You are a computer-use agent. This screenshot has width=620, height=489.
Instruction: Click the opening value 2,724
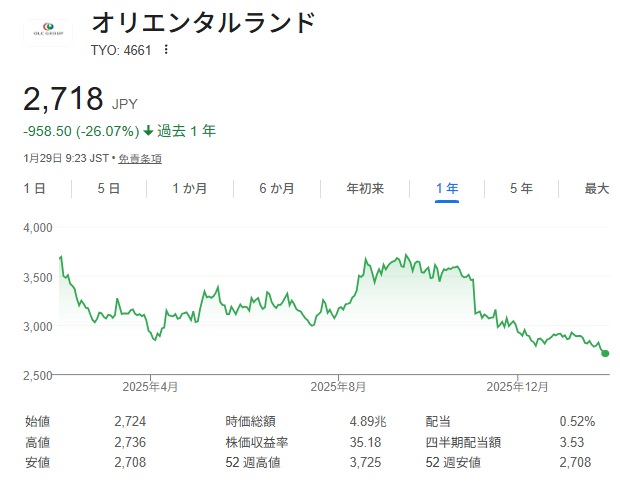(130, 421)
